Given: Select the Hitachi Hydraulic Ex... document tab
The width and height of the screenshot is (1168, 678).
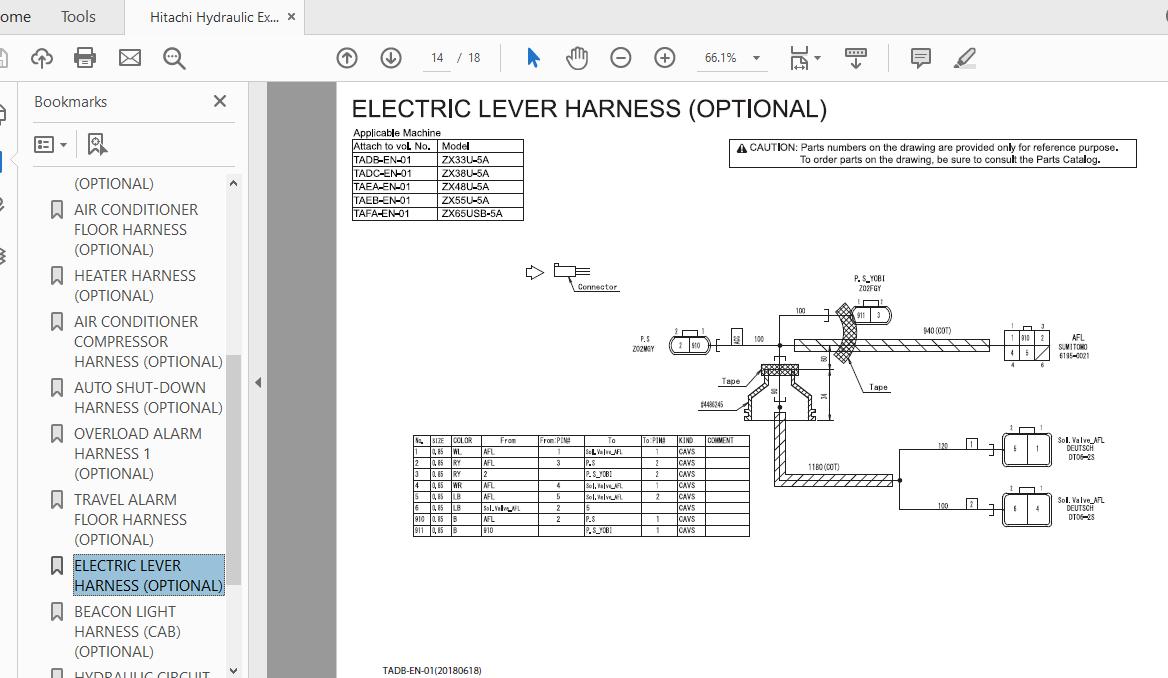Looking at the screenshot, I should (215, 17).
